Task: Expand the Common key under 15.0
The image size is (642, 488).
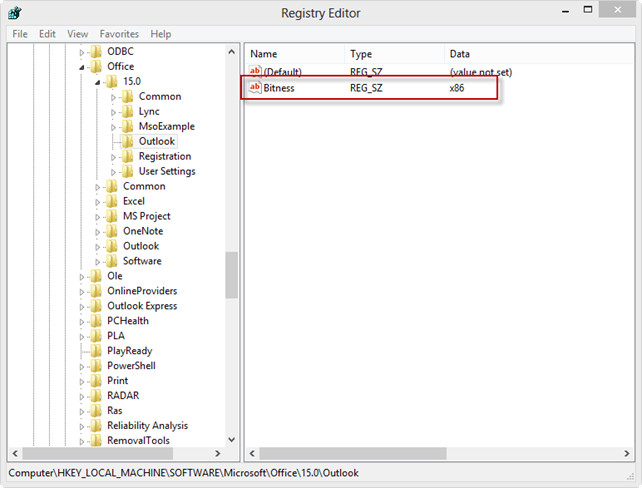Action: point(113,97)
